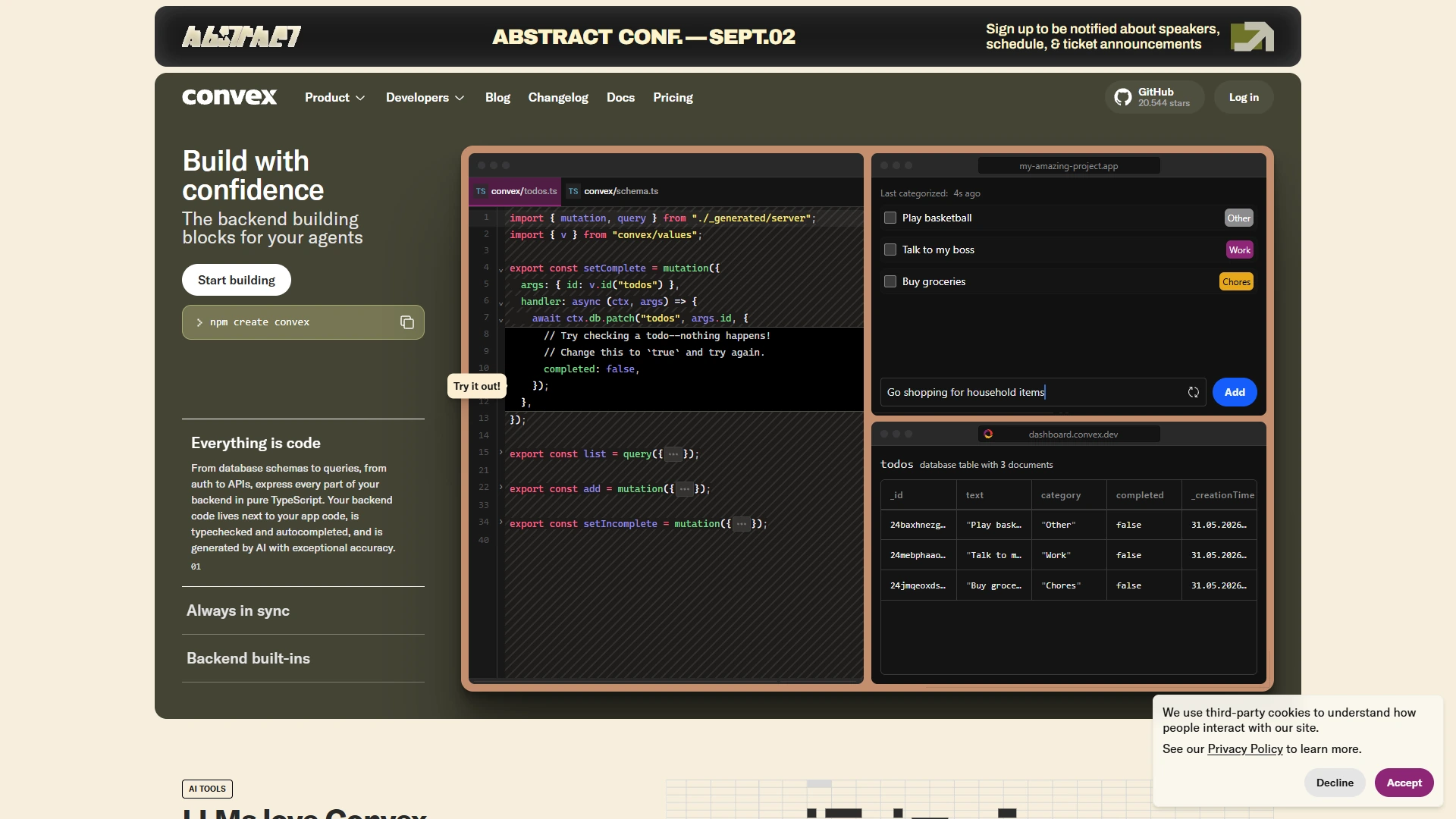The image size is (1456, 819).
Task: Click the refresh icon in the todo input
Action: pyautogui.click(x=1194, y=392)
